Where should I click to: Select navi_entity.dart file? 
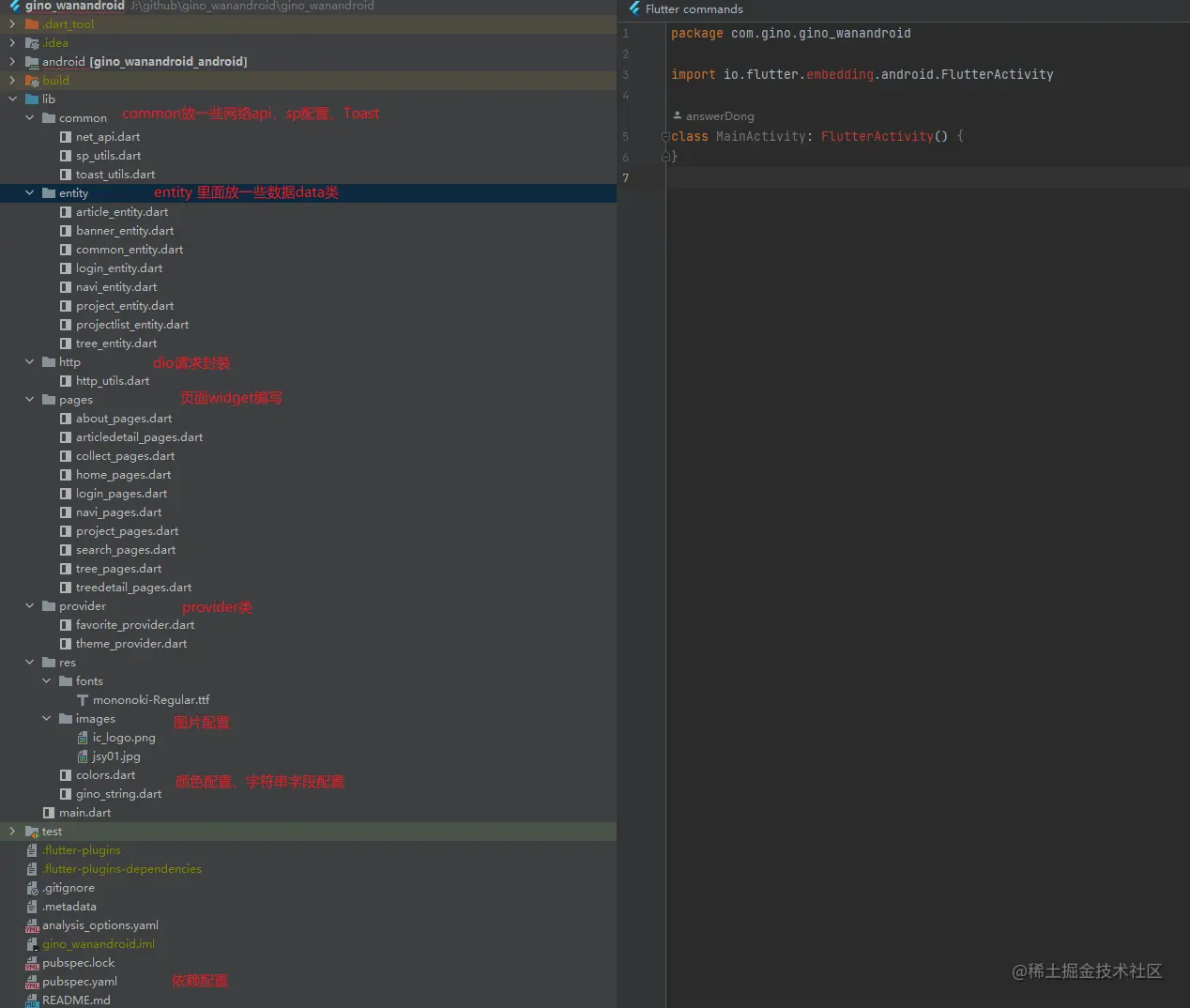116,287
